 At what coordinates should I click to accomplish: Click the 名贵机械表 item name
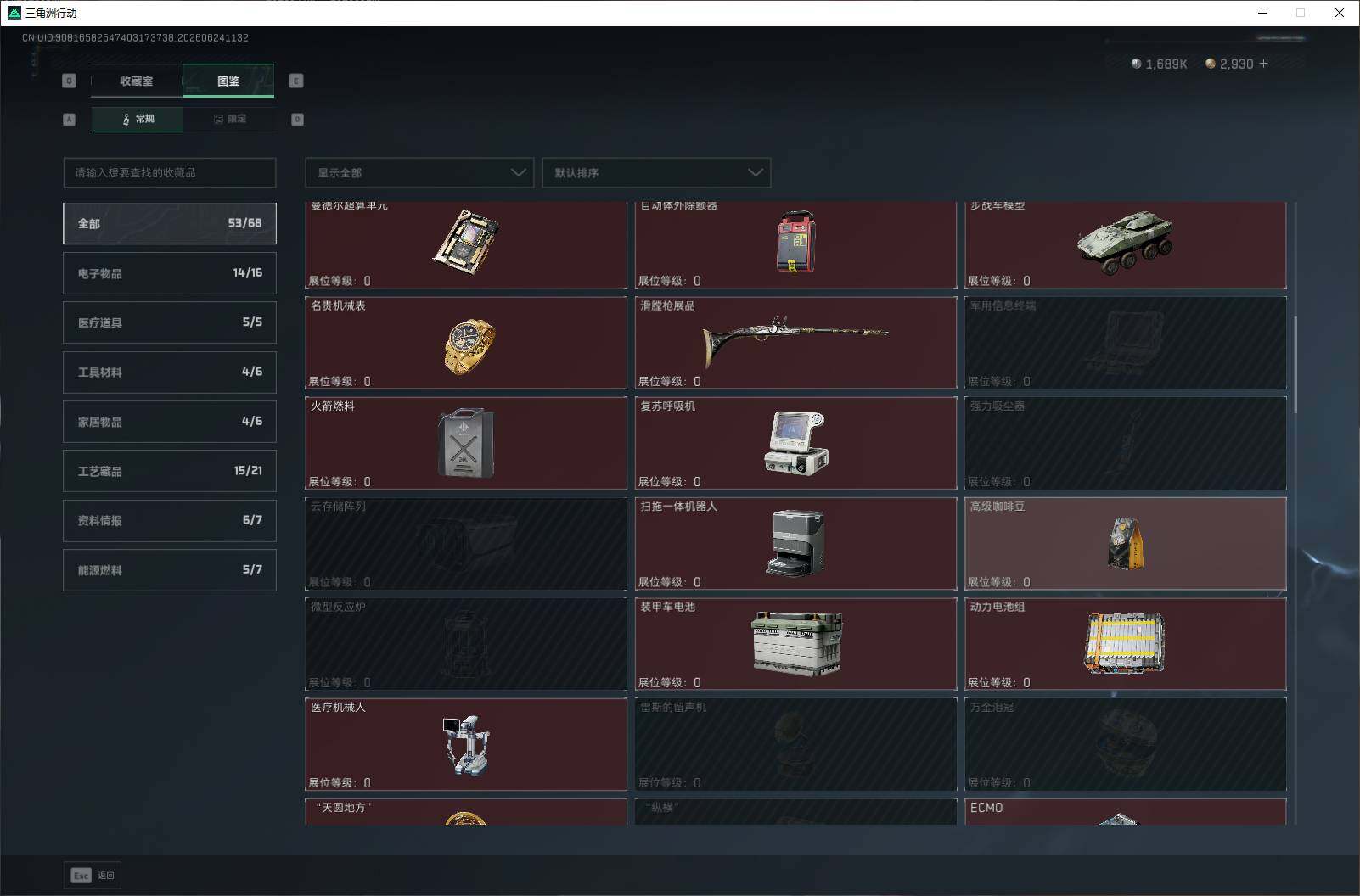point(338,305)
